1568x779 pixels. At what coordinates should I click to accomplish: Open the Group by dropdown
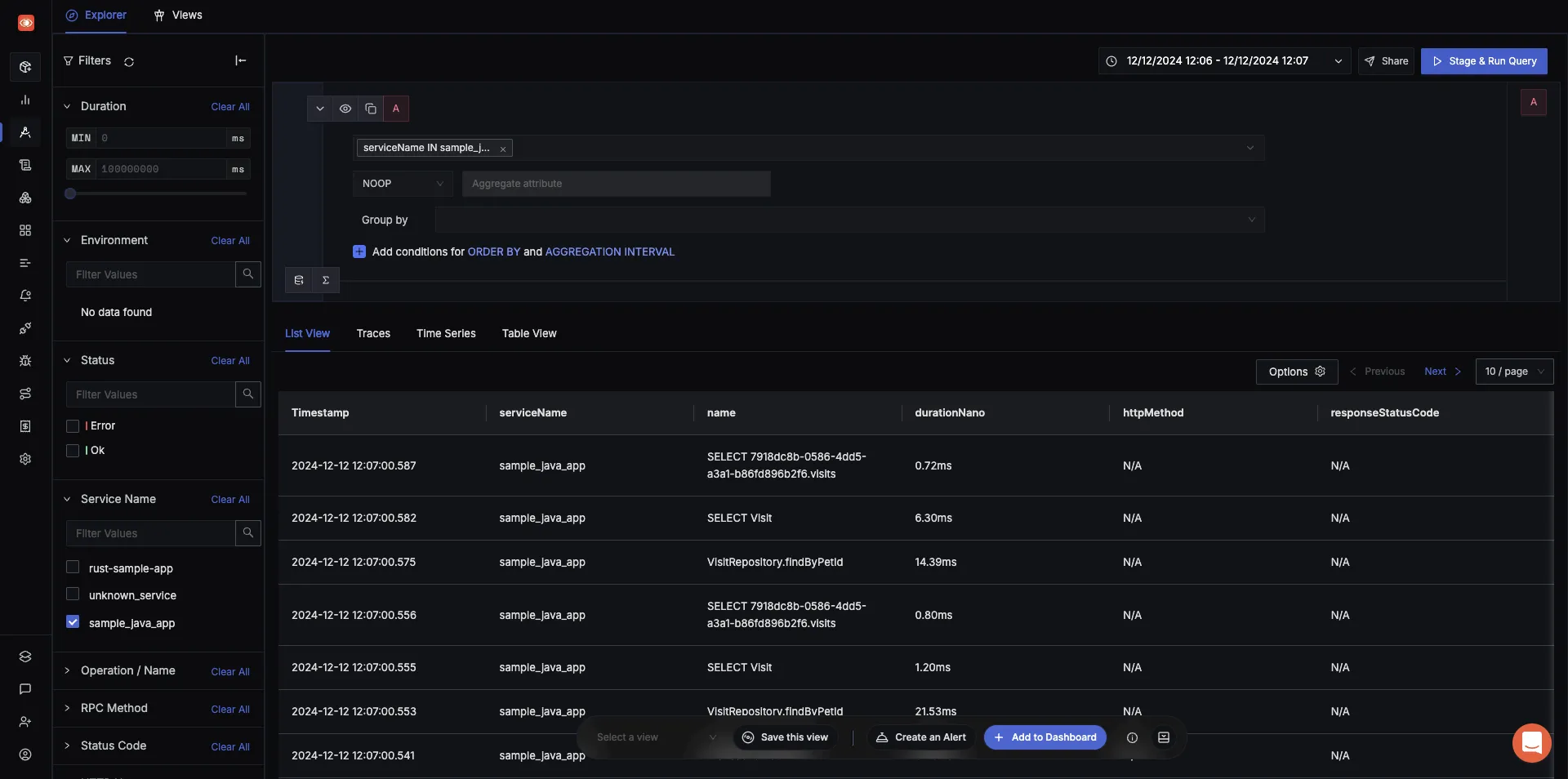click(849, 220)
